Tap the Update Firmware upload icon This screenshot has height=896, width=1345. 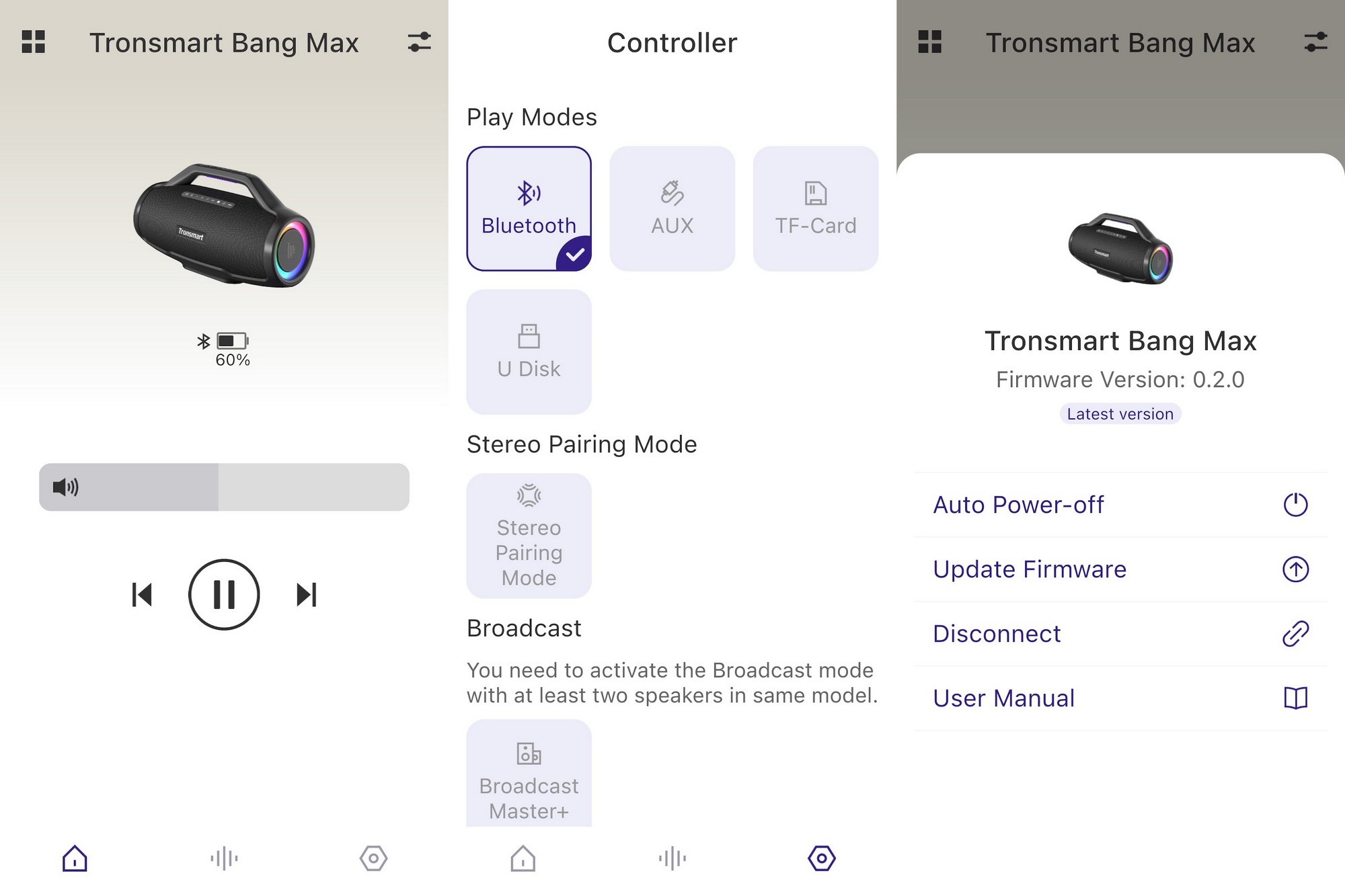1296,569
